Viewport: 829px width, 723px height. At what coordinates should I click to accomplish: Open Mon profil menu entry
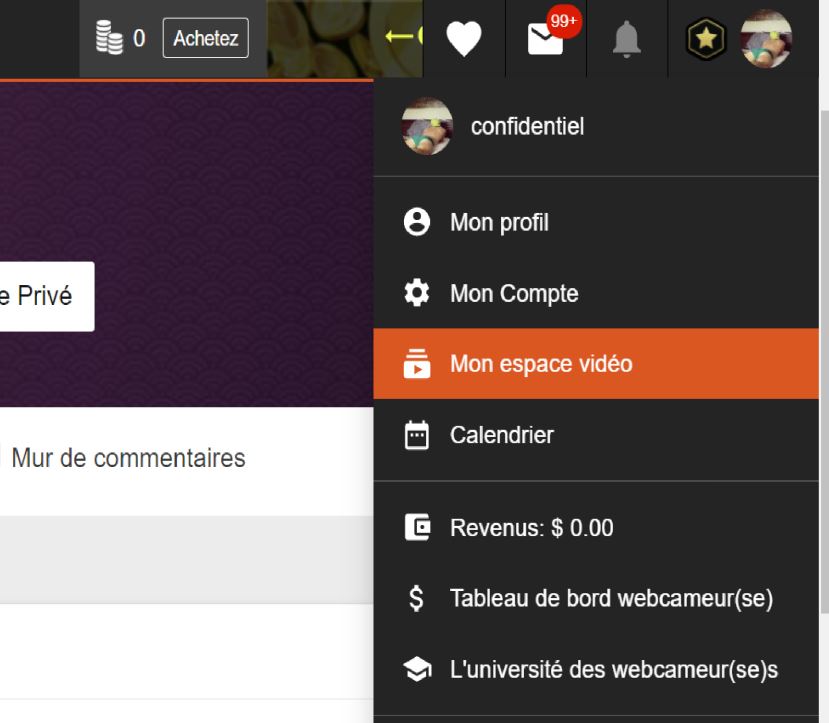point(499,222)
